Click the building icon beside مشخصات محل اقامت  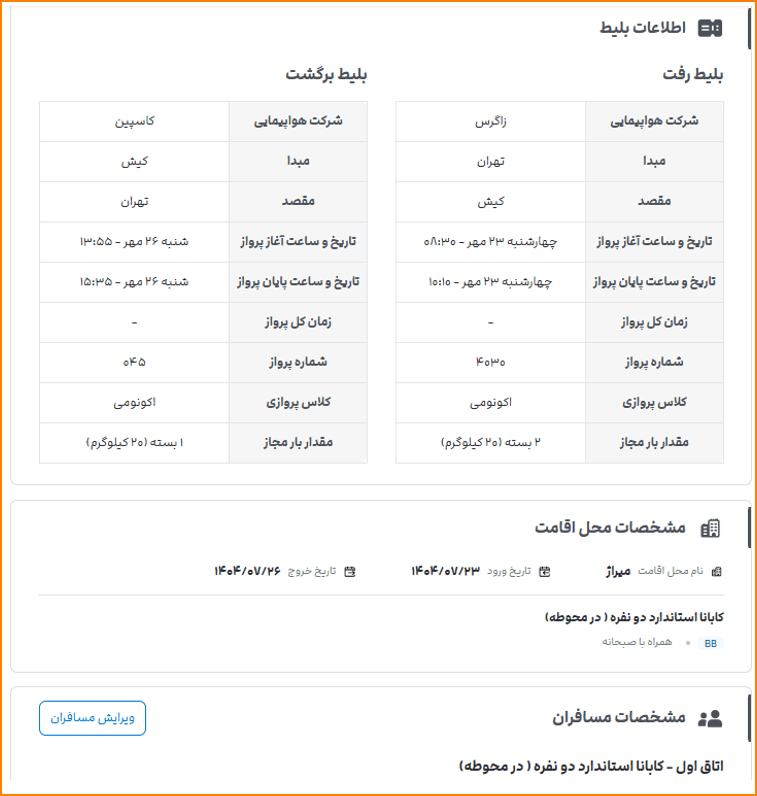coord(710,527)
